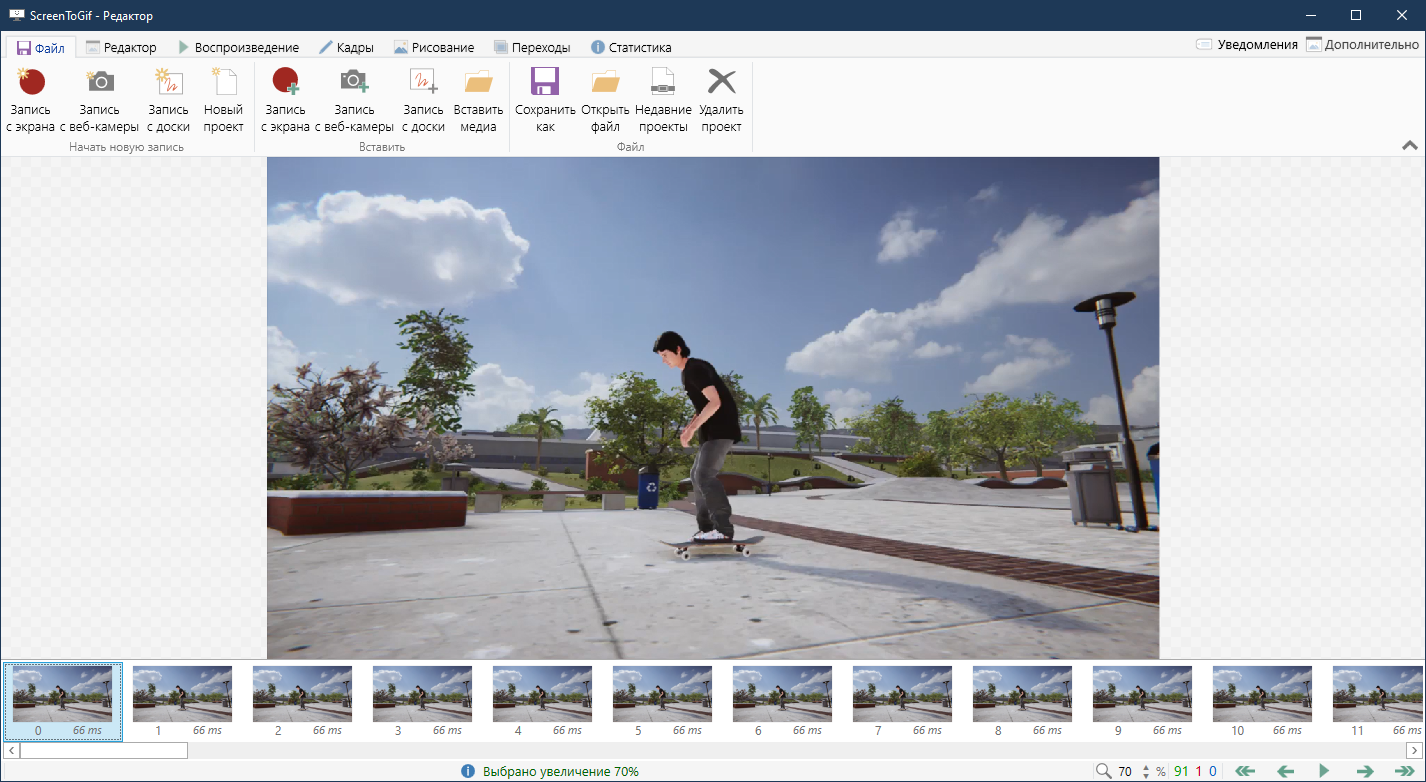Open the 'Рисование' tab

click(433, 47)
